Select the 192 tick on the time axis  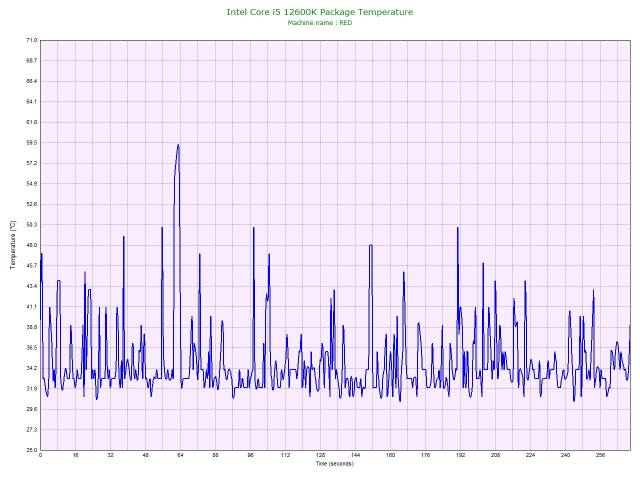(460, 456)
